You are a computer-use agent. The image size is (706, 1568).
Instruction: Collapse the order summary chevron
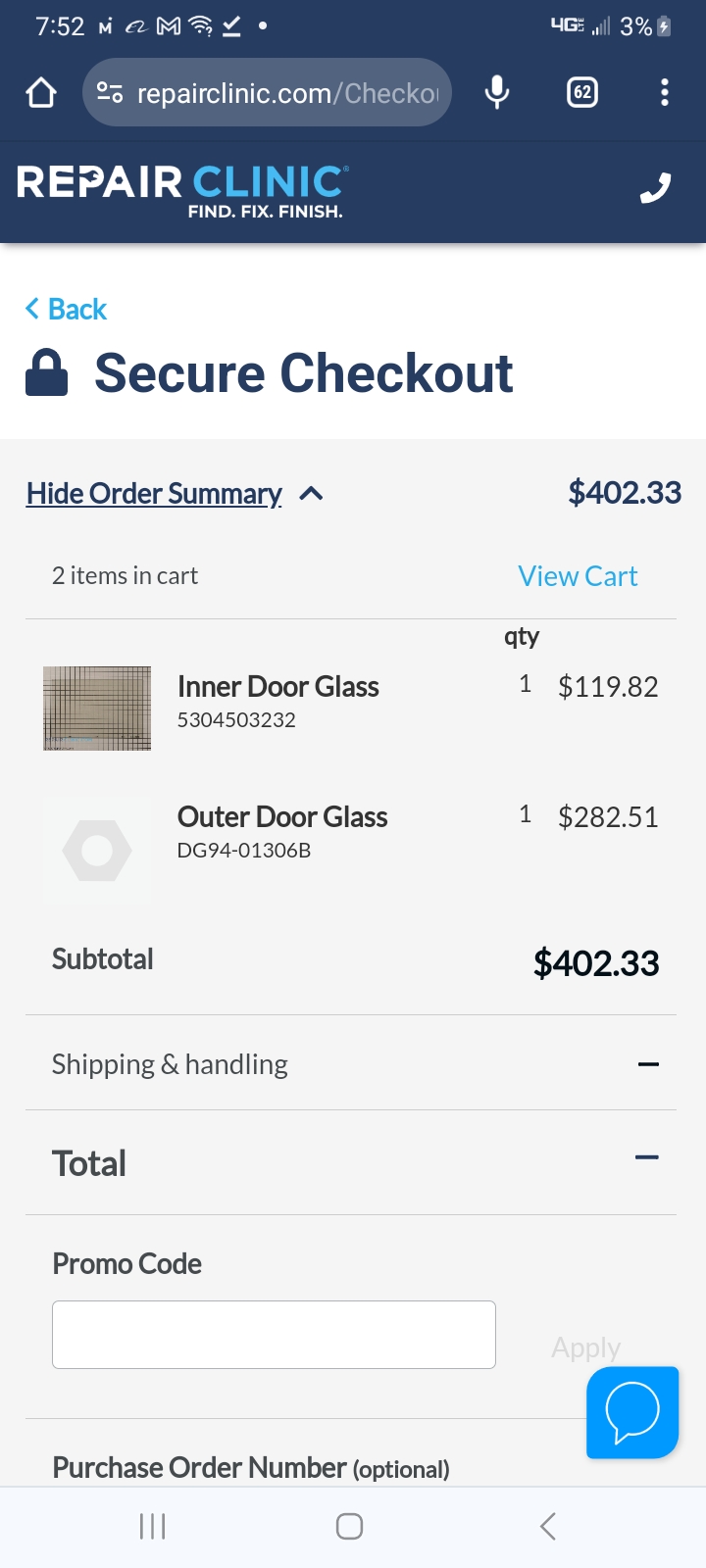(311, 494)
